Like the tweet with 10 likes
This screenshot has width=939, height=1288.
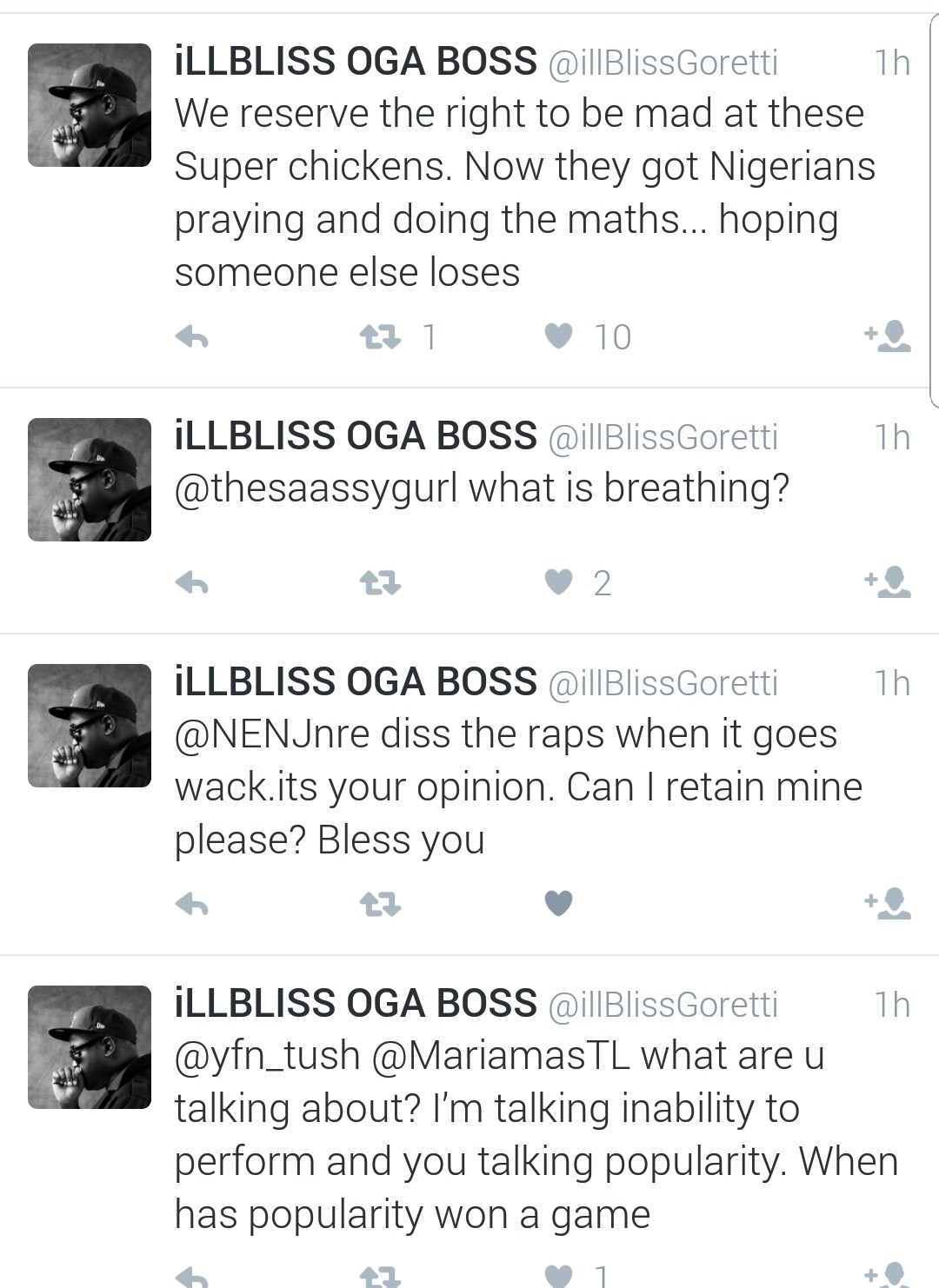pyautogui.click(x=559, y=335)
